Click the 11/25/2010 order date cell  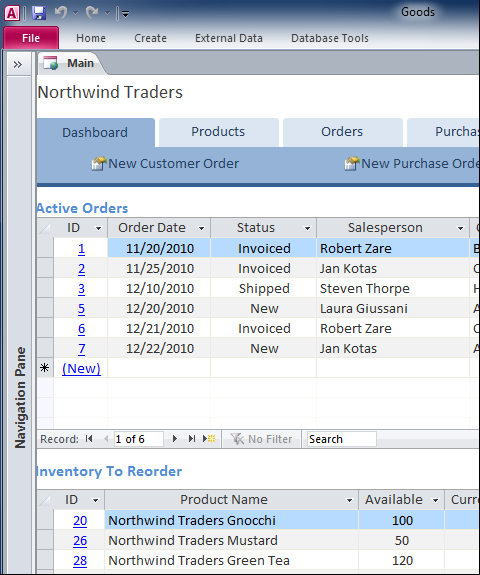(159, 268)
